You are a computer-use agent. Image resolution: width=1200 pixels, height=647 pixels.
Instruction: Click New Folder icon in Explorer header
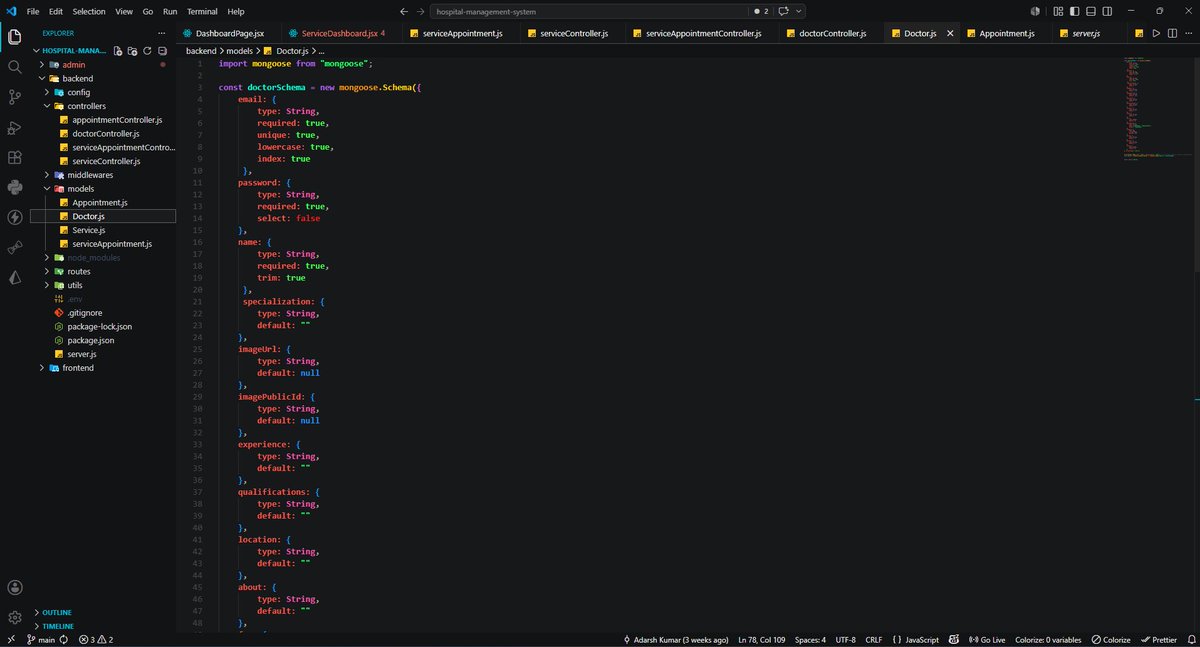pyautogui.click(x=133, y=50)
